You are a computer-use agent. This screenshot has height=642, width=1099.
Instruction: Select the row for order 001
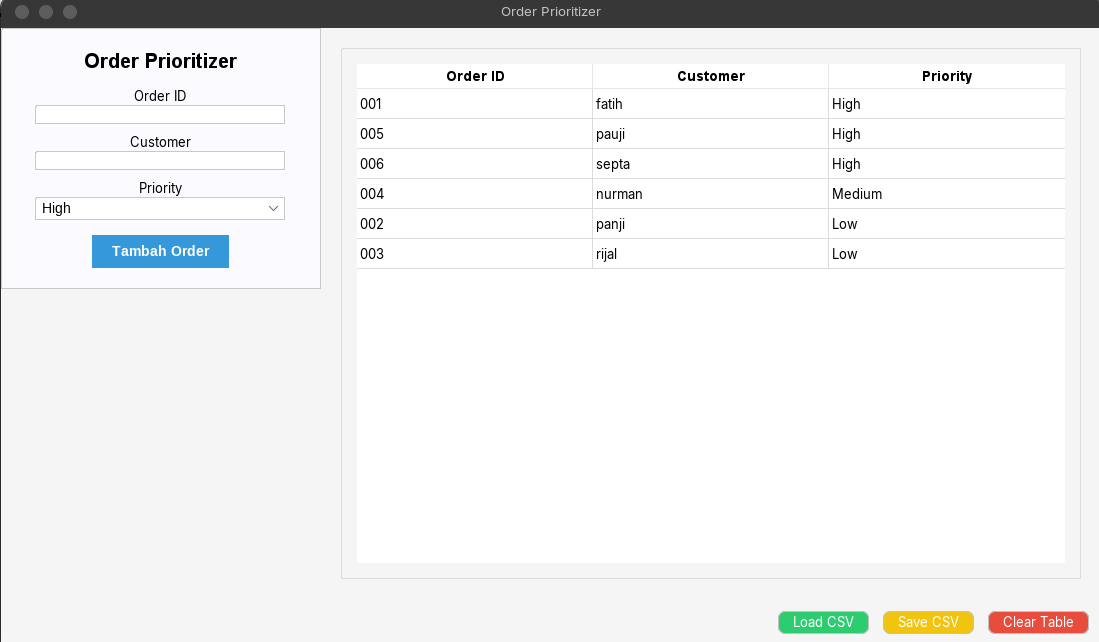click(x=475, y=104)
